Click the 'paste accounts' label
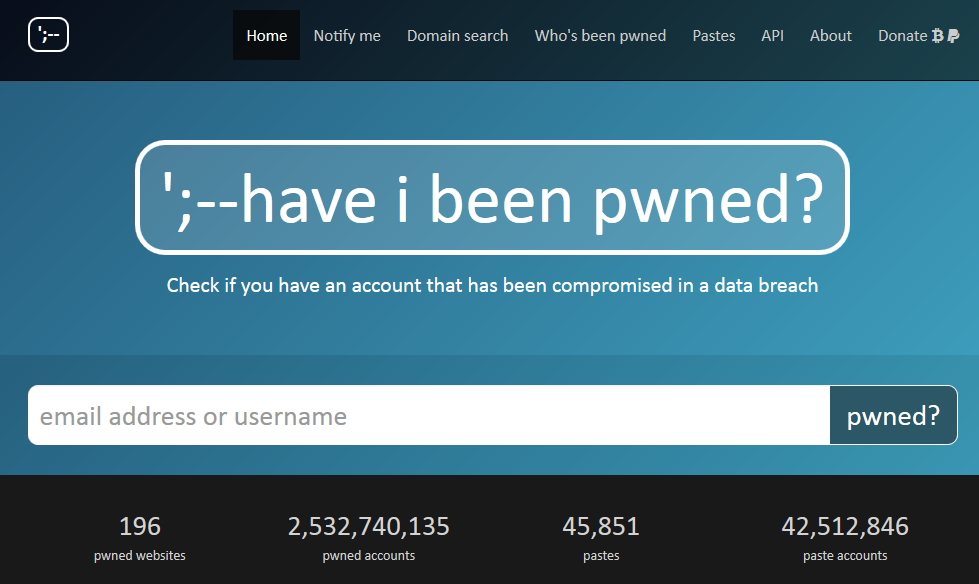The width and height of the screenshot is (979, 584). (x=845, y=555)
